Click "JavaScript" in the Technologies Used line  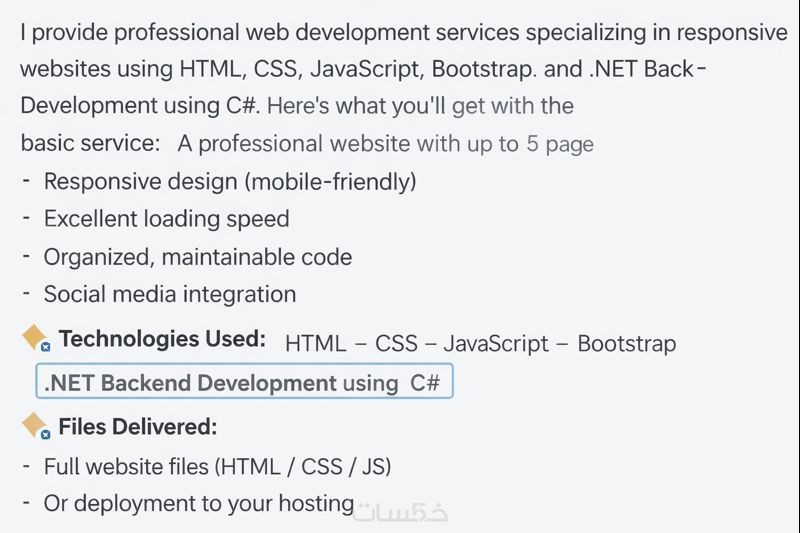[496, 344]
